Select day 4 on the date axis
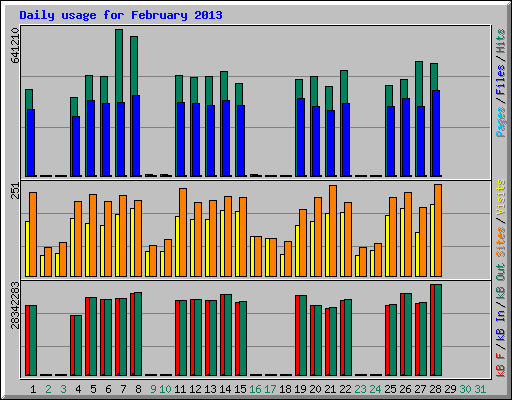 (x=78, y=389)
